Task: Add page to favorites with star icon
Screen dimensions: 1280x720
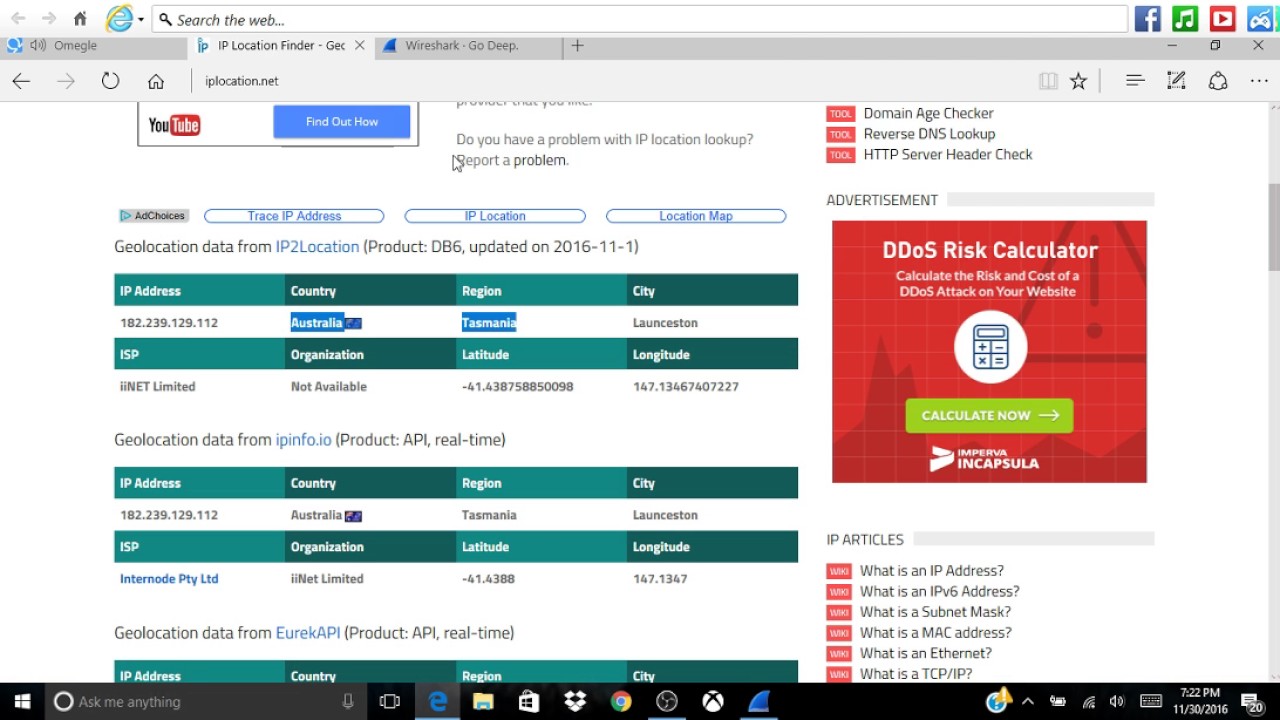Action: click(1078, 81)
